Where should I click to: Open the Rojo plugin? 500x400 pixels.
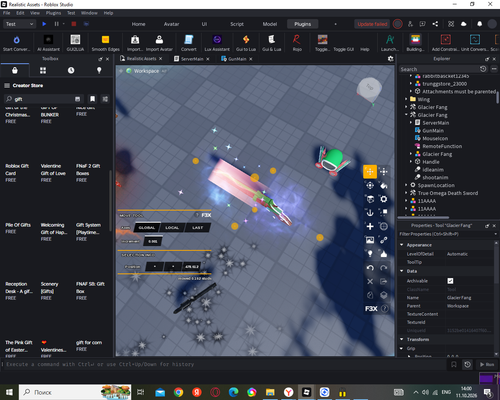pyautogui.click(x=297, y=43)
